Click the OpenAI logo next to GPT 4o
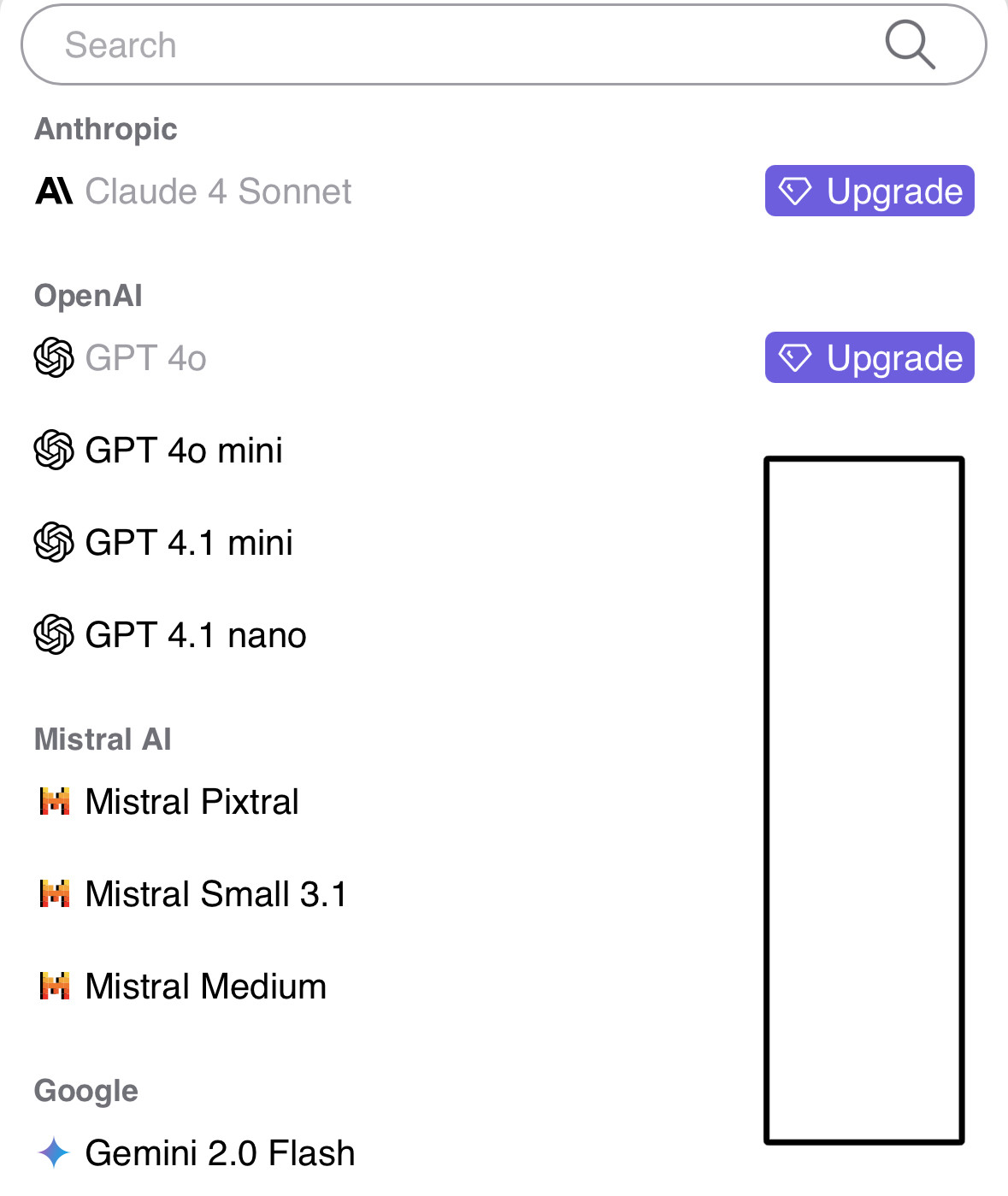The image size is (1008, 1196). [54, 357]
